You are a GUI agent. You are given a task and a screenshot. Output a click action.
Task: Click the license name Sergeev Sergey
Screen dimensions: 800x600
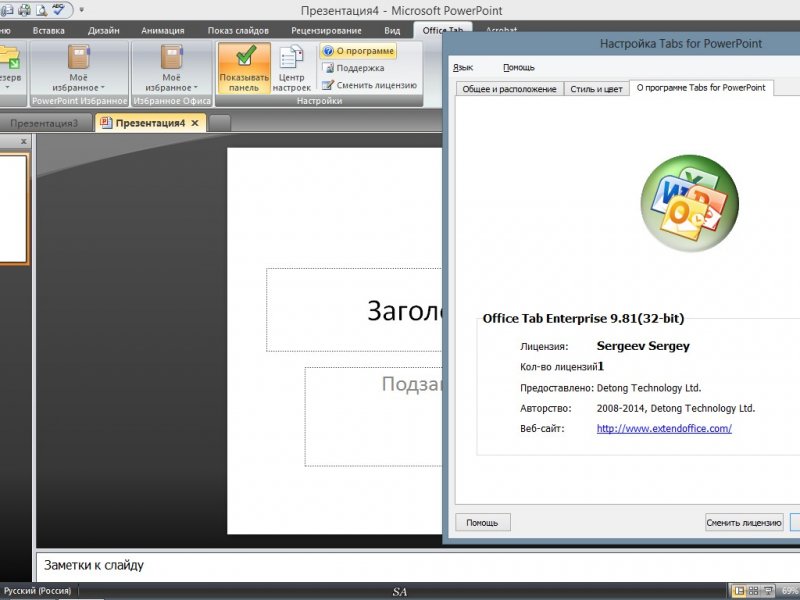coord(643,346)
